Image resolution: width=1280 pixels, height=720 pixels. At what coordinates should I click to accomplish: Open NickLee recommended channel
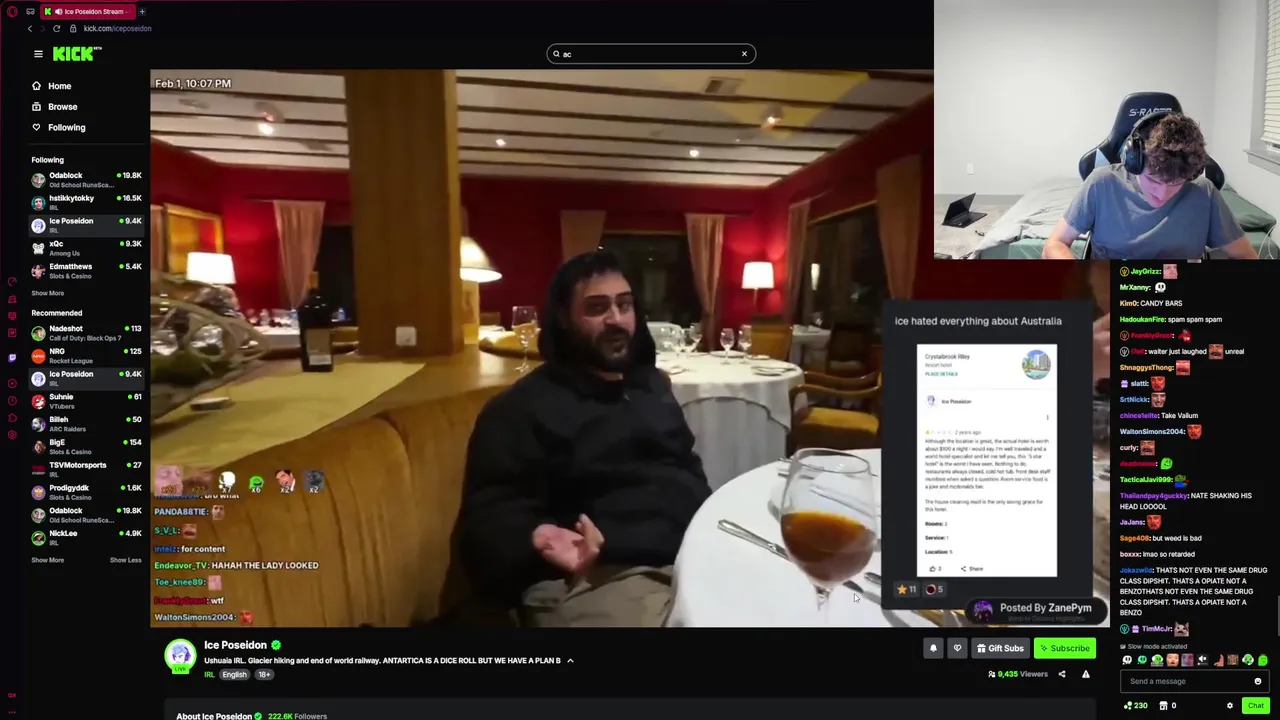(x=86, y=538)
